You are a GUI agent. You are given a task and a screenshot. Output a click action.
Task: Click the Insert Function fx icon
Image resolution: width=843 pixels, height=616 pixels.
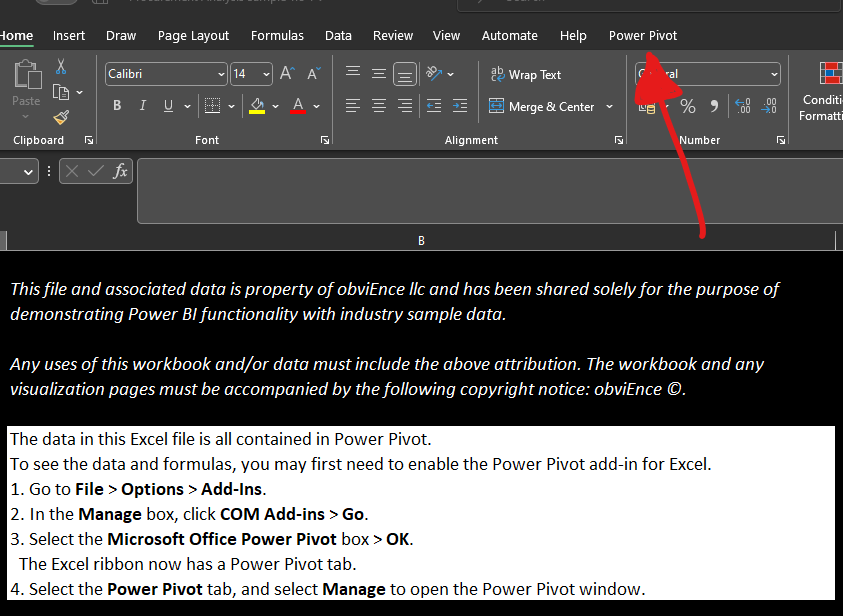point(120,171)
